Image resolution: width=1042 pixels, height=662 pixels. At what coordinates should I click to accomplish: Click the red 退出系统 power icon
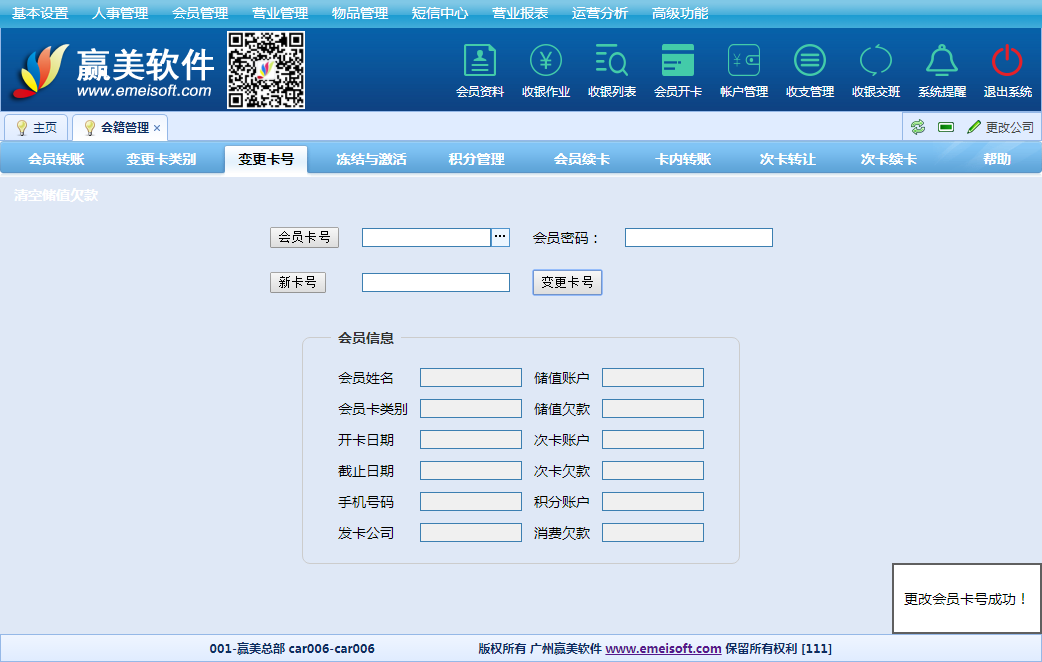click(x=1007, y=62)
